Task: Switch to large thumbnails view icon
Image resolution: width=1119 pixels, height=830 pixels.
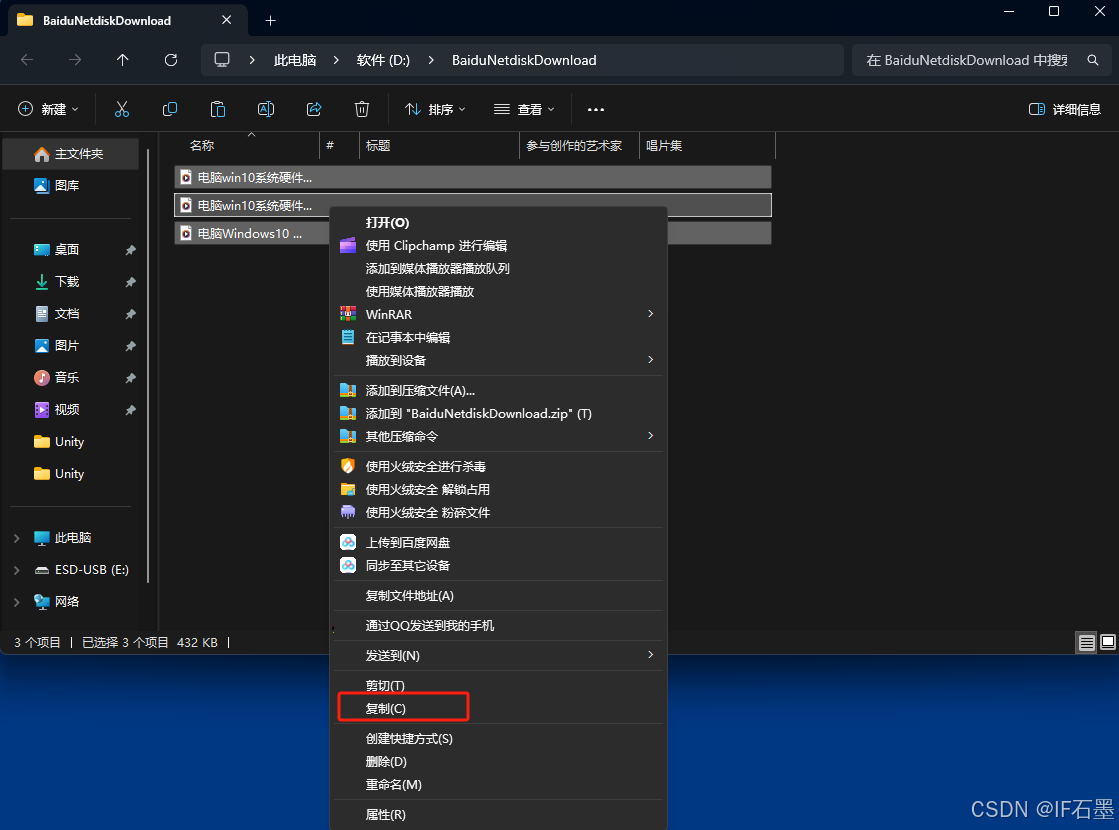Action: point(1108,642)
